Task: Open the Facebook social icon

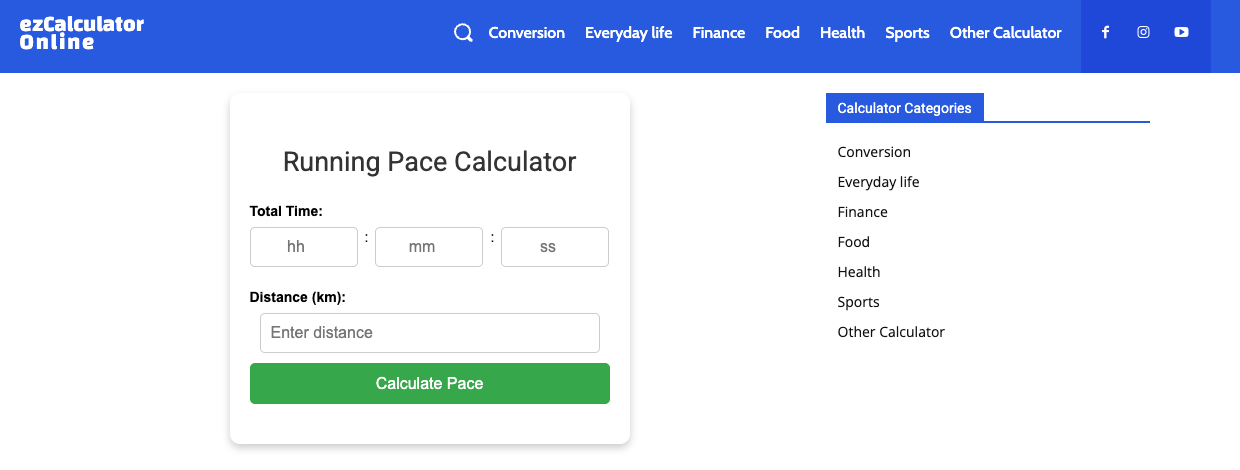Action: point(1105,32)
